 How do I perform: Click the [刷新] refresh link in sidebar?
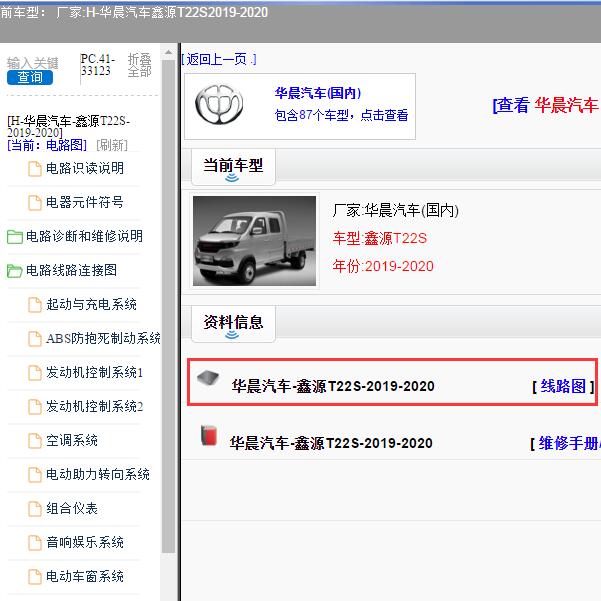pyautogui.click(x=112, y=145)
